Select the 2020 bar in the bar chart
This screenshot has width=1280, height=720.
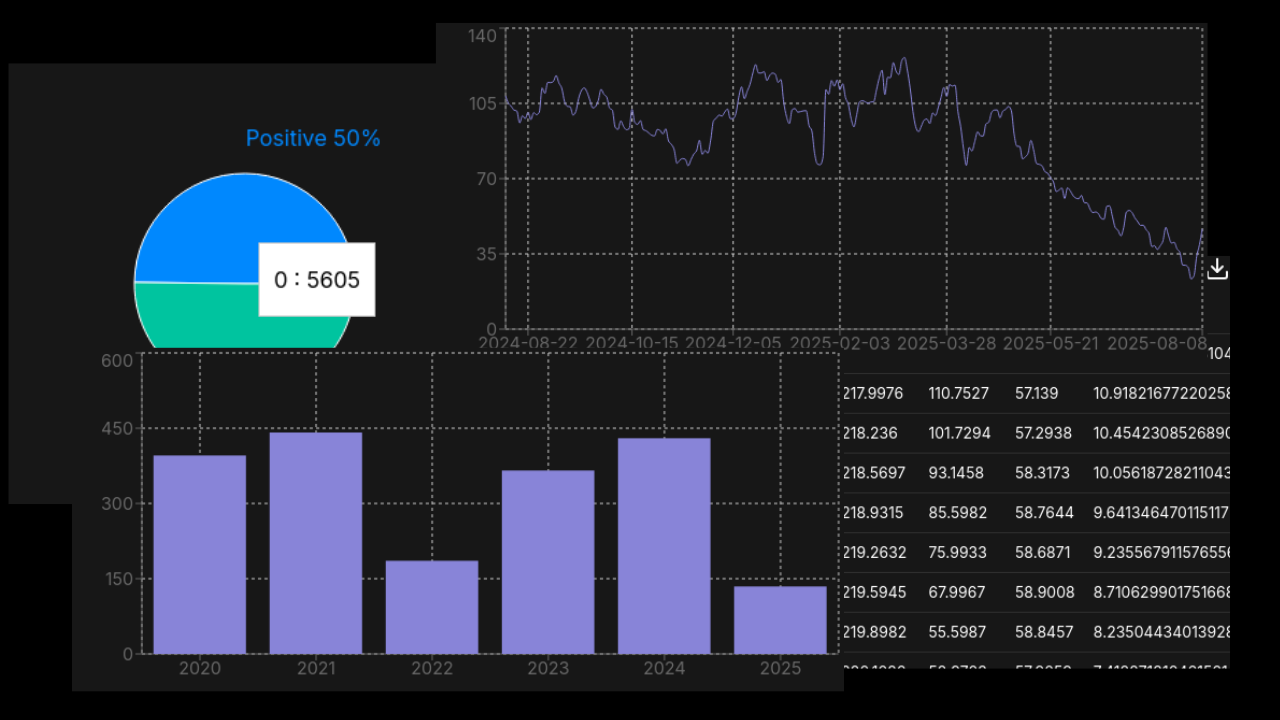click(198, 550)
